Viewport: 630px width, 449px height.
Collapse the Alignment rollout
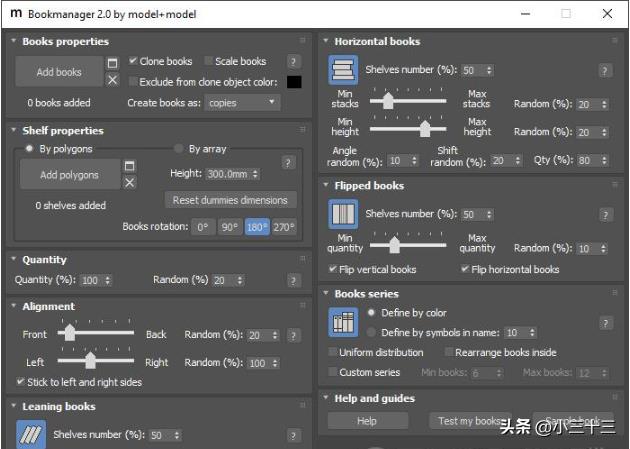coord(14,306)
